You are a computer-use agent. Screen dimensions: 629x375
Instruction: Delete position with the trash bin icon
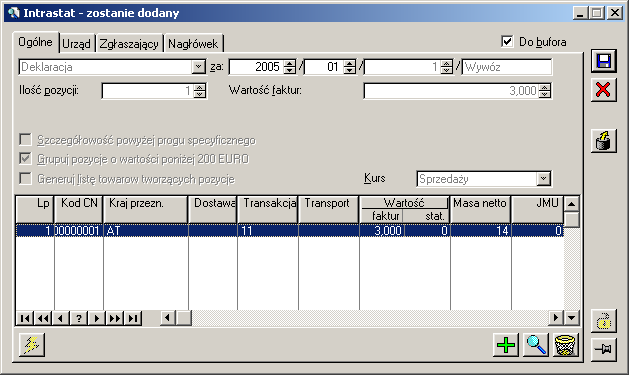click(x=566, y=345)
